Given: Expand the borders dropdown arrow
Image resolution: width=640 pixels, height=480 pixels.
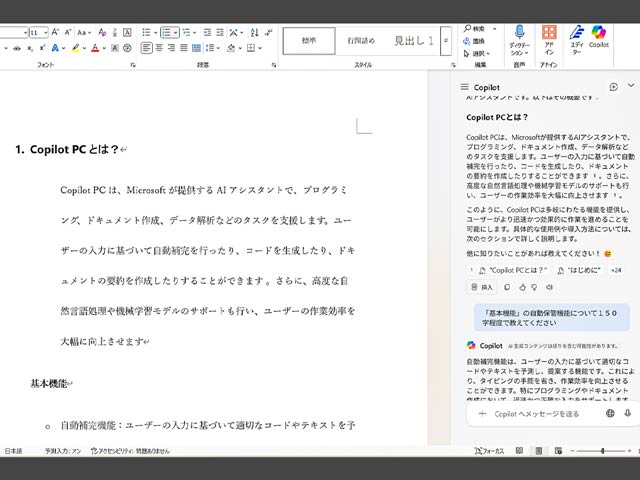Looking at the screenshot, I should (260, 48).
